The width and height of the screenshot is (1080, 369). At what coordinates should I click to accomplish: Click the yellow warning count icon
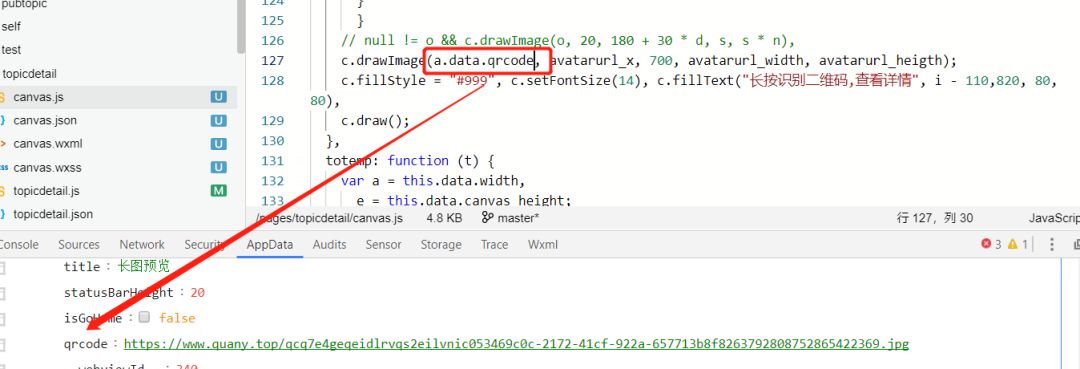click(x=1012, y=244)
